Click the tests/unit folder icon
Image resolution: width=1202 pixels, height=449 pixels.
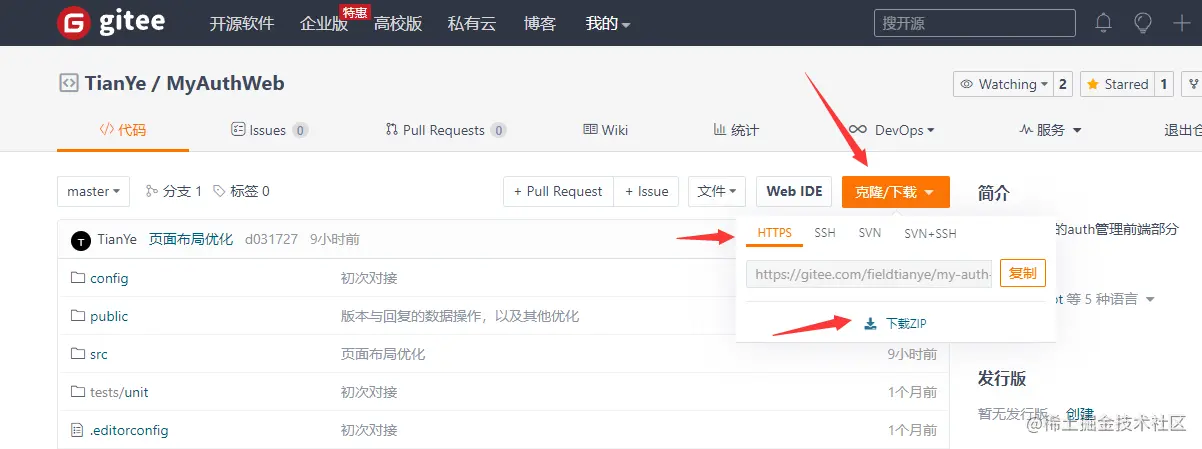coord(78,392)
